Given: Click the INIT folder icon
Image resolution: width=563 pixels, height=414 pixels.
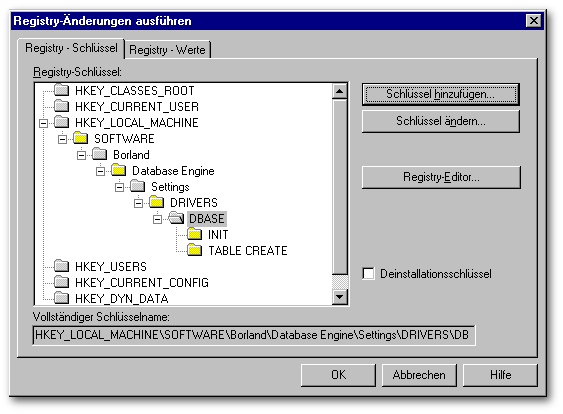Looking at the screenshot, I should [x=195, y=234].
